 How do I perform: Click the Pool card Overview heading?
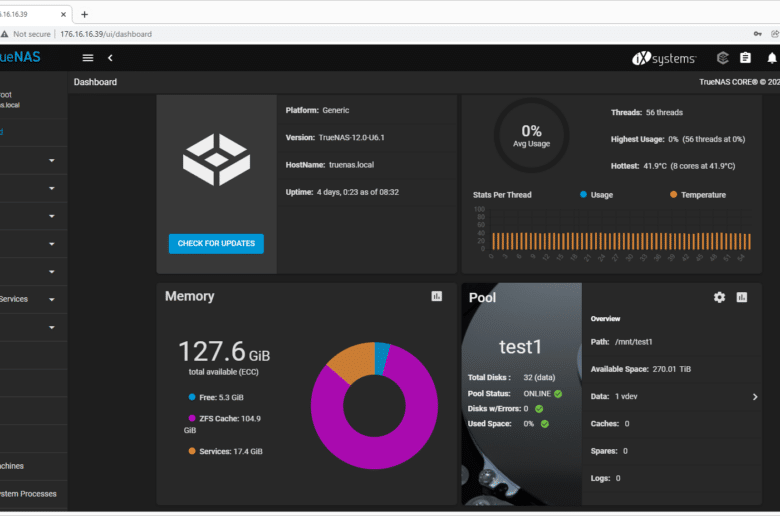coord(605,319)
